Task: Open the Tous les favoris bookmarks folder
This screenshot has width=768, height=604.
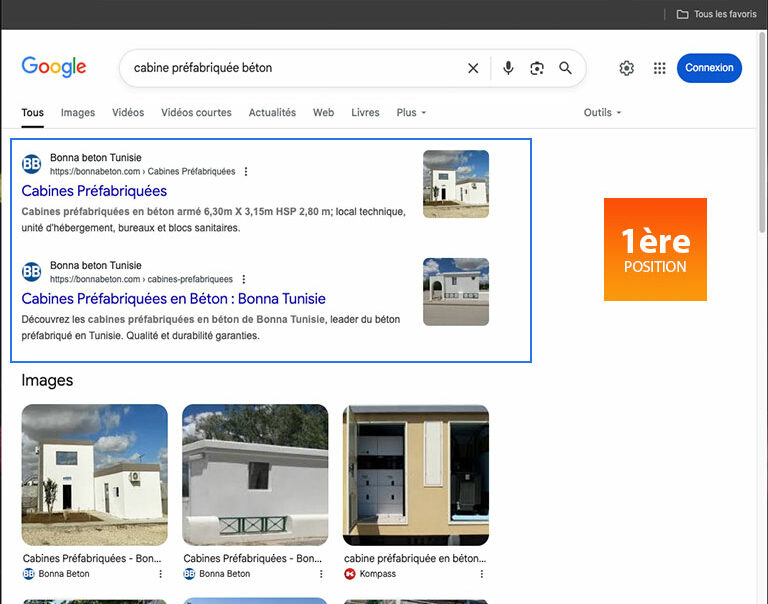Action: pyautogui.click(x=717, y=14)
